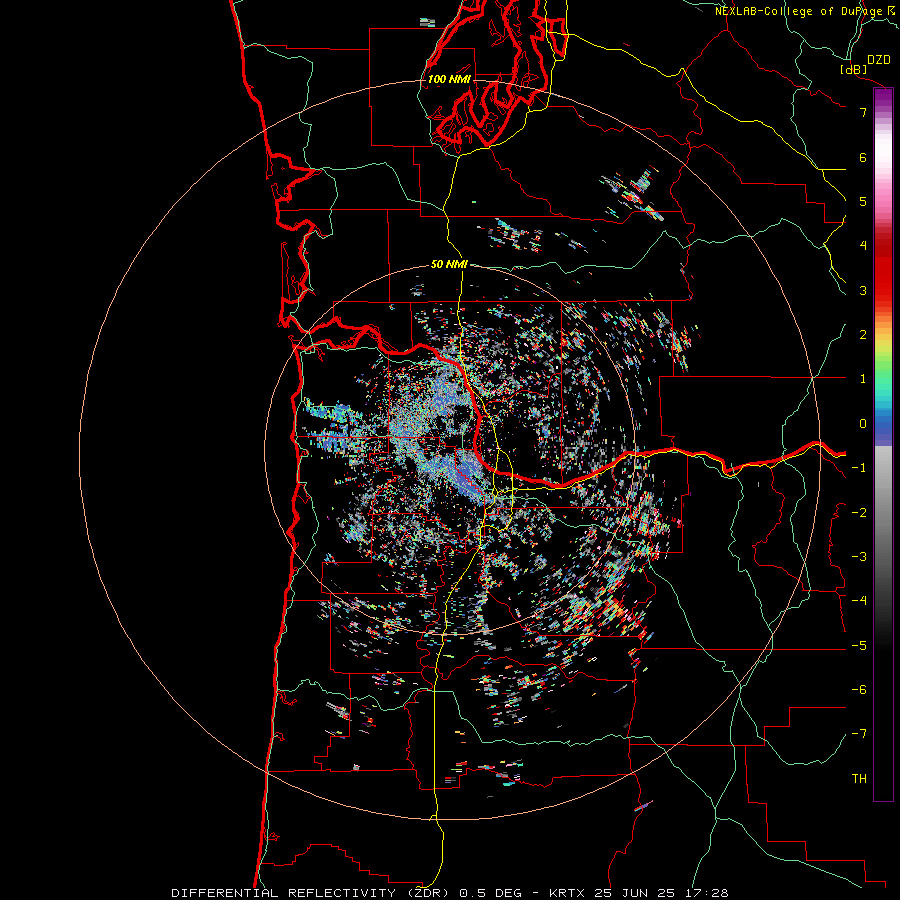Click the Differential Reflectivity (ZDR) product title

coord(312,893)
